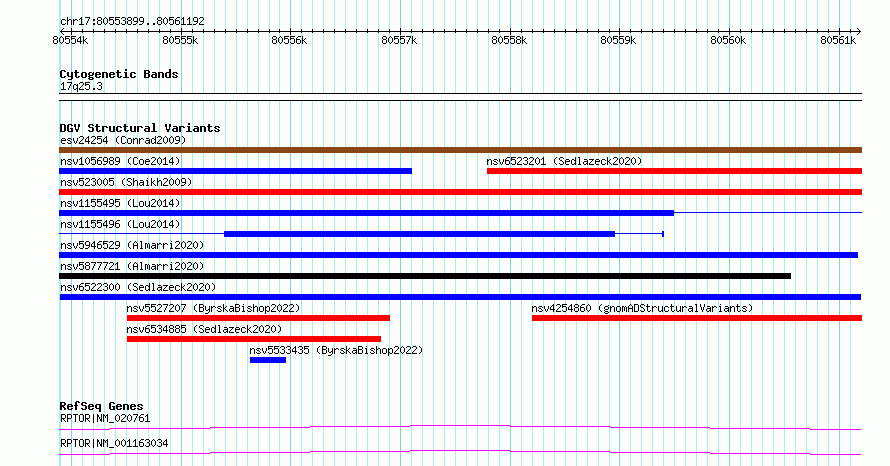This screenshot has width=890, height=466.
Task: Open the nsv1155496 (Lou2014) label
Action: 120,224
